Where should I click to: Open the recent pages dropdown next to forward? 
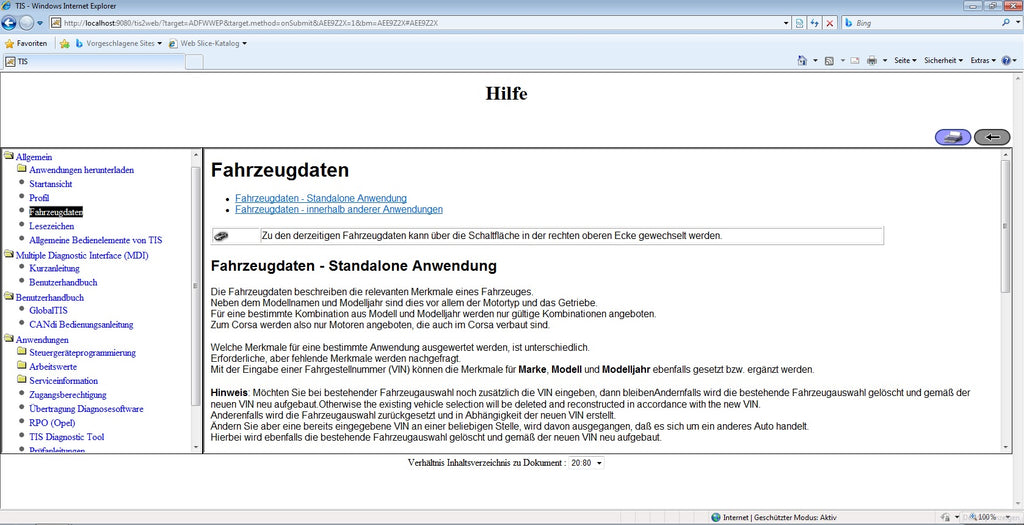point(40,23)
